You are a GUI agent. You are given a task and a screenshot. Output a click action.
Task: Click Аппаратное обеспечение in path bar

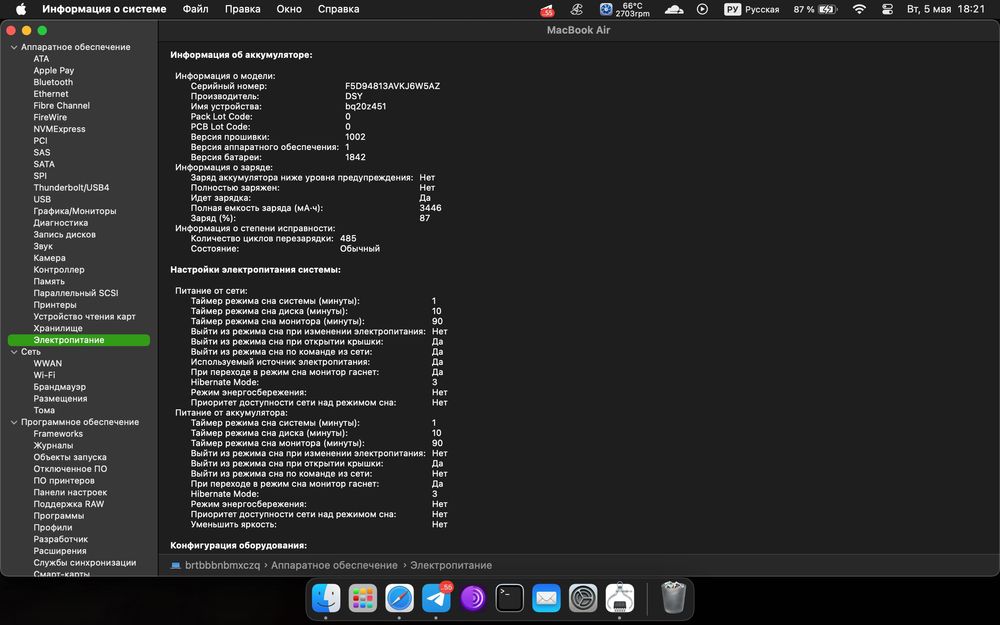click(334, 565)
